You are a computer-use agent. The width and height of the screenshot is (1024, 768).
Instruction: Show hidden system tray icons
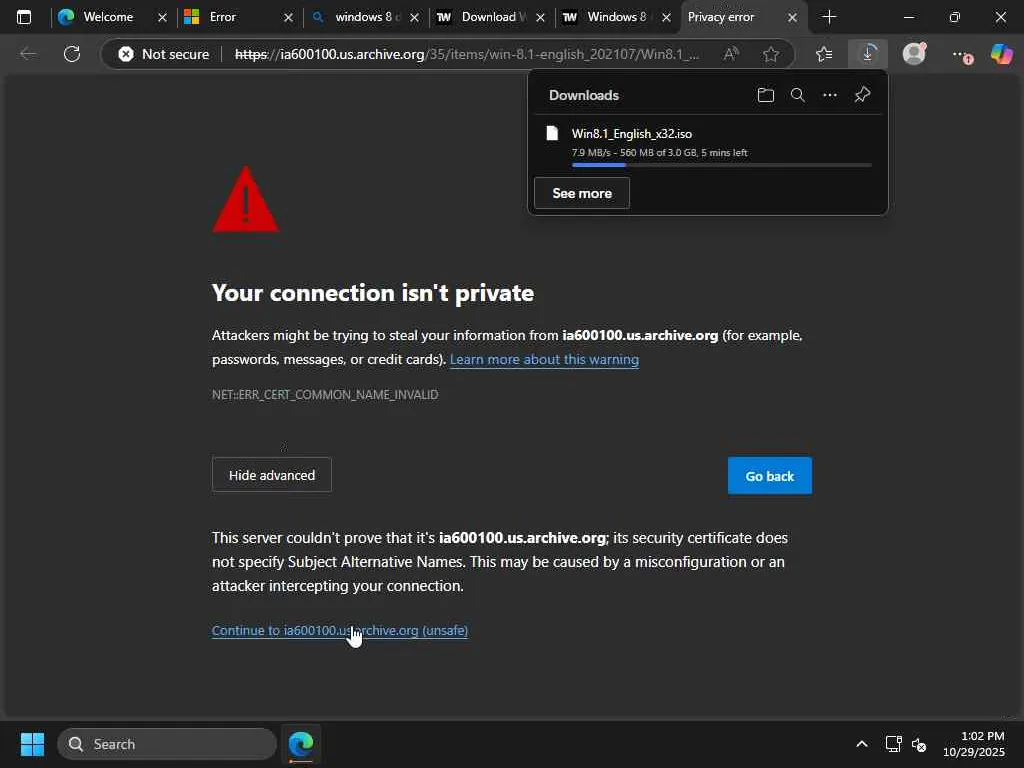click(x=861, y=744)
